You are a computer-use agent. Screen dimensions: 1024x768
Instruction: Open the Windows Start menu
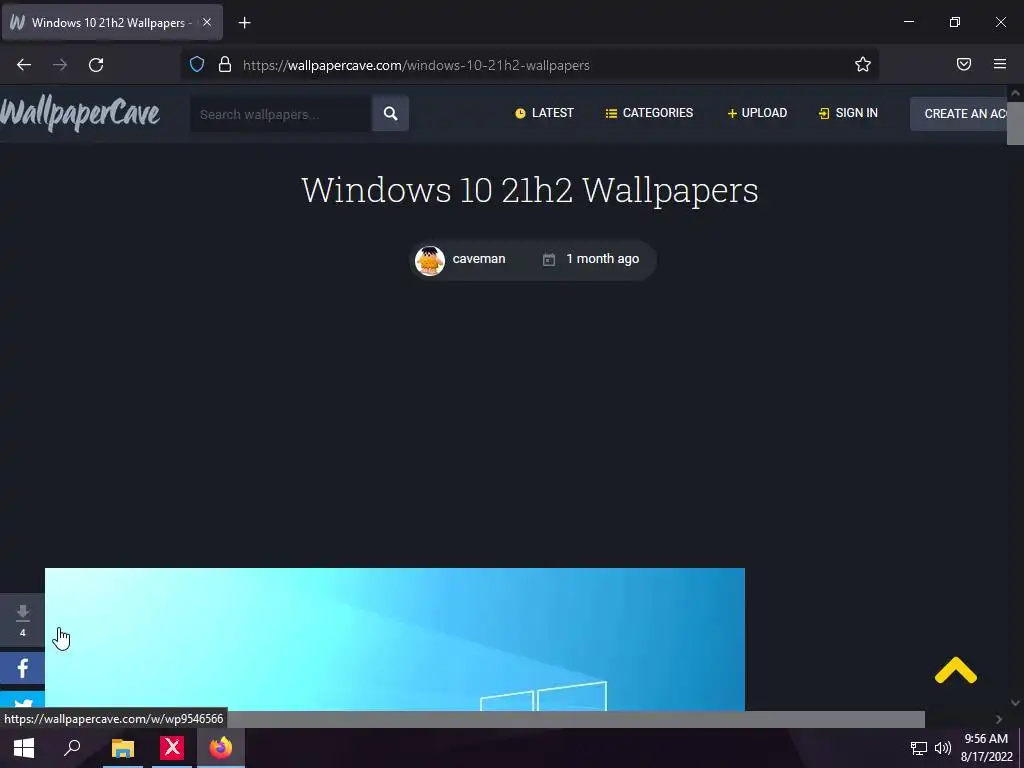(24, 748)
